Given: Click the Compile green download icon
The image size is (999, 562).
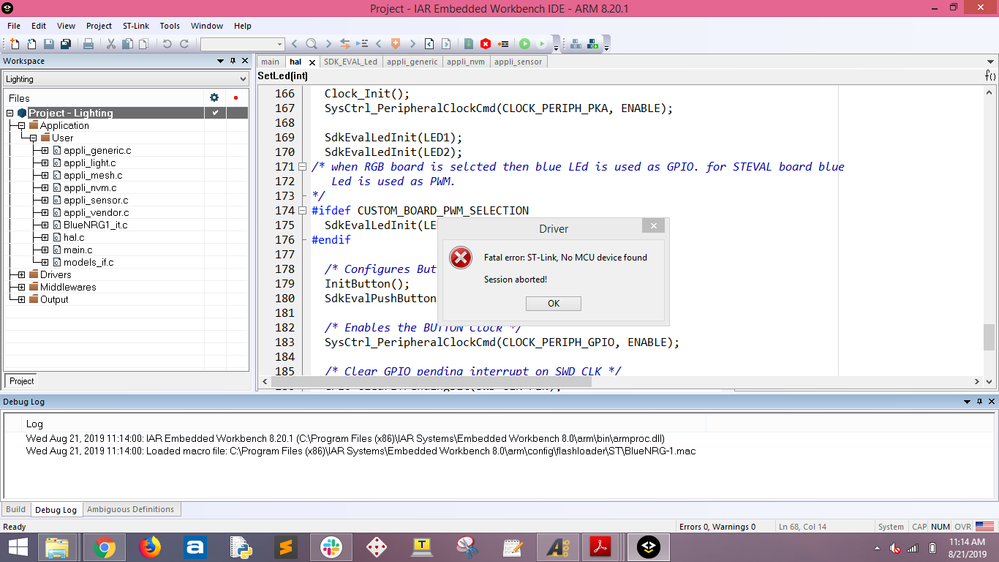Looking at the screenshot, I should pyautogui.click(x=469, y=44).
